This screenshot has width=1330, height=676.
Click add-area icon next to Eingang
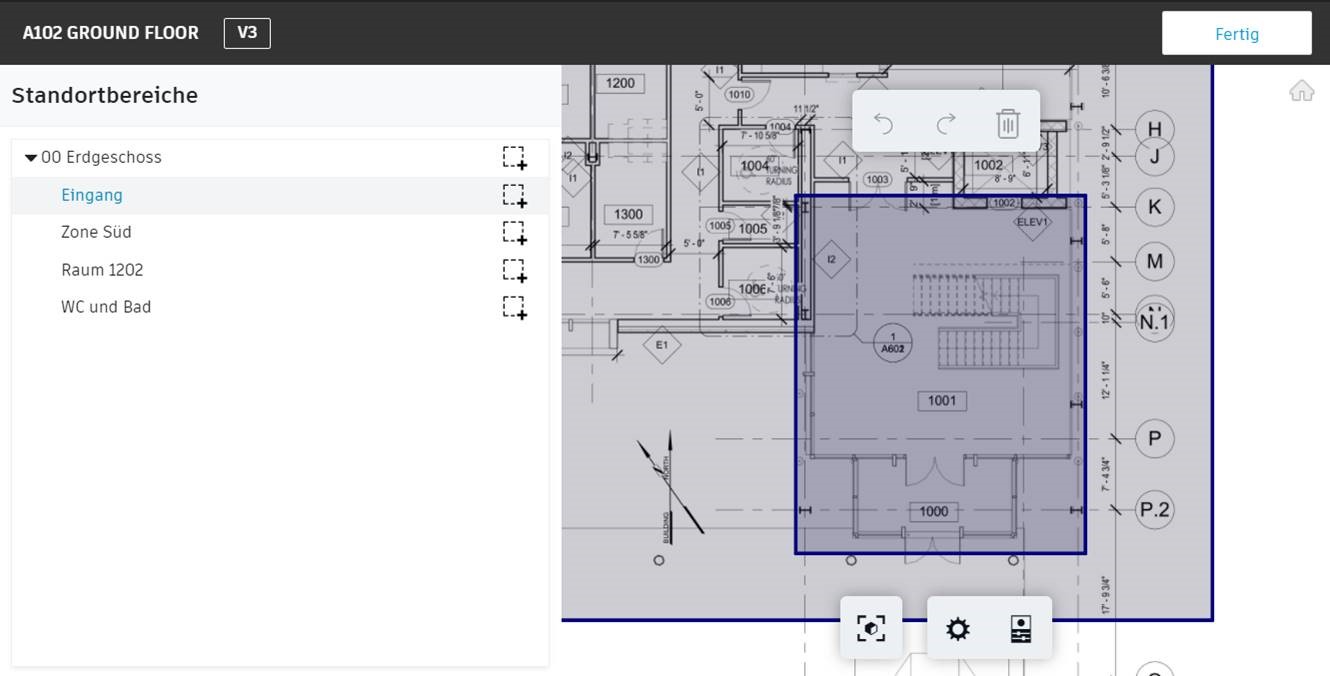pos(514,196)
